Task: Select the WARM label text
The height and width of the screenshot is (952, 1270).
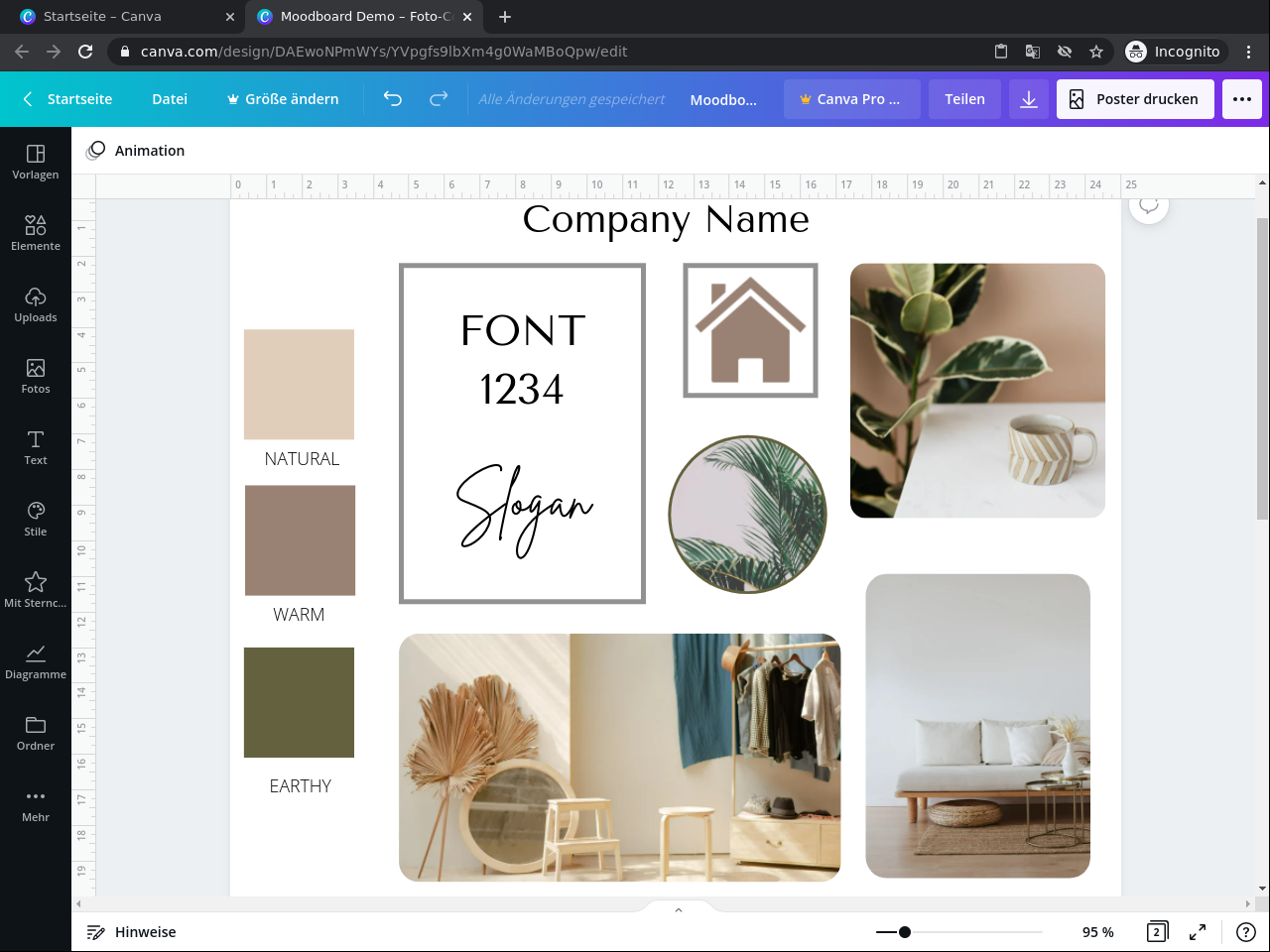Action: click(x=299, y=615)
